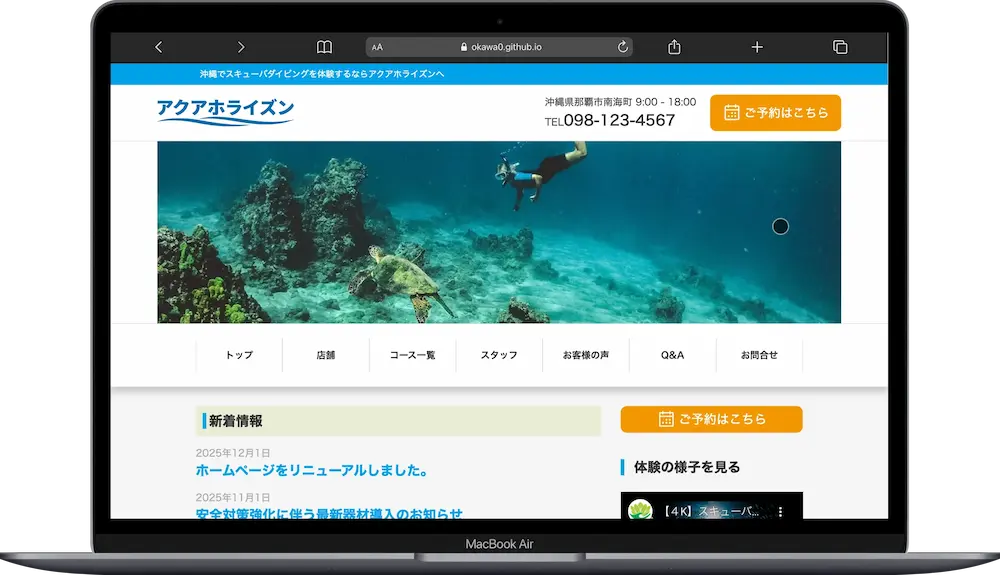Click the blue banner tagline text

[x=322, y=74]
